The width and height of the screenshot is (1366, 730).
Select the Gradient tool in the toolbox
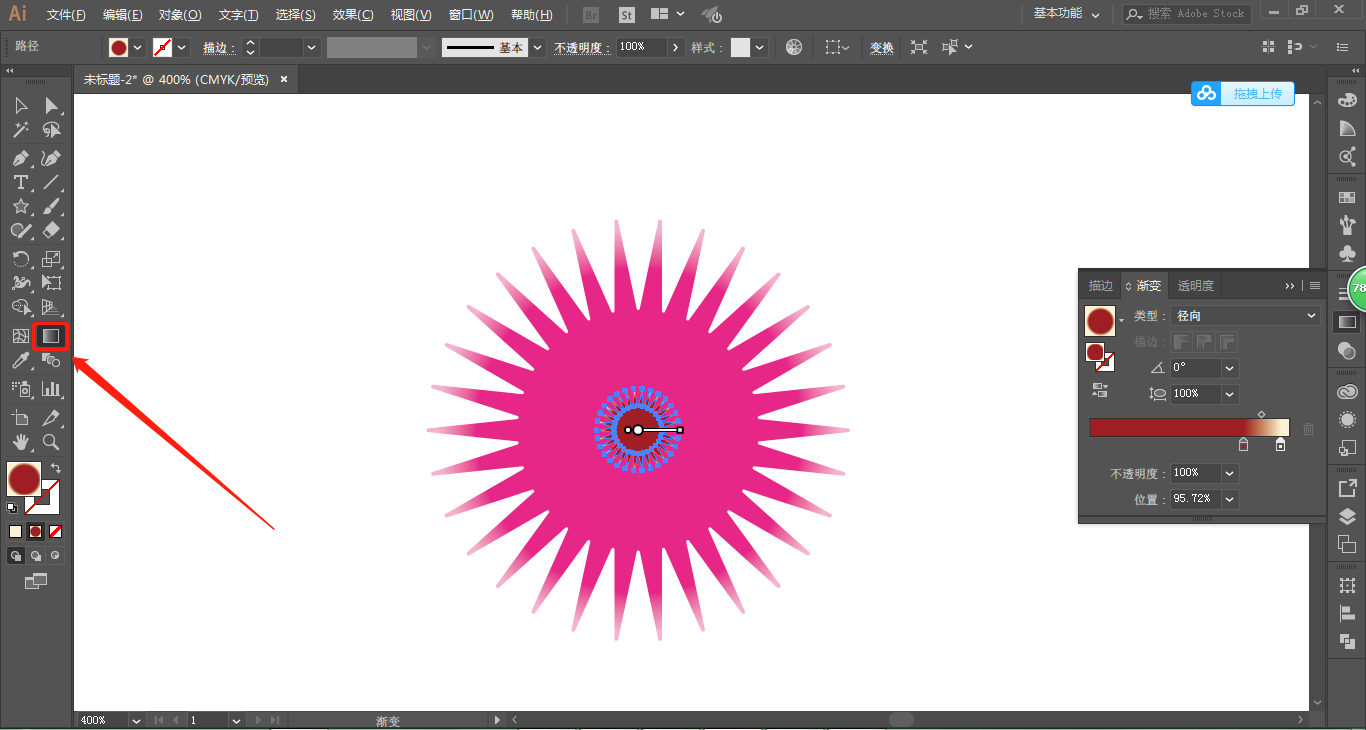pos(50,336)
